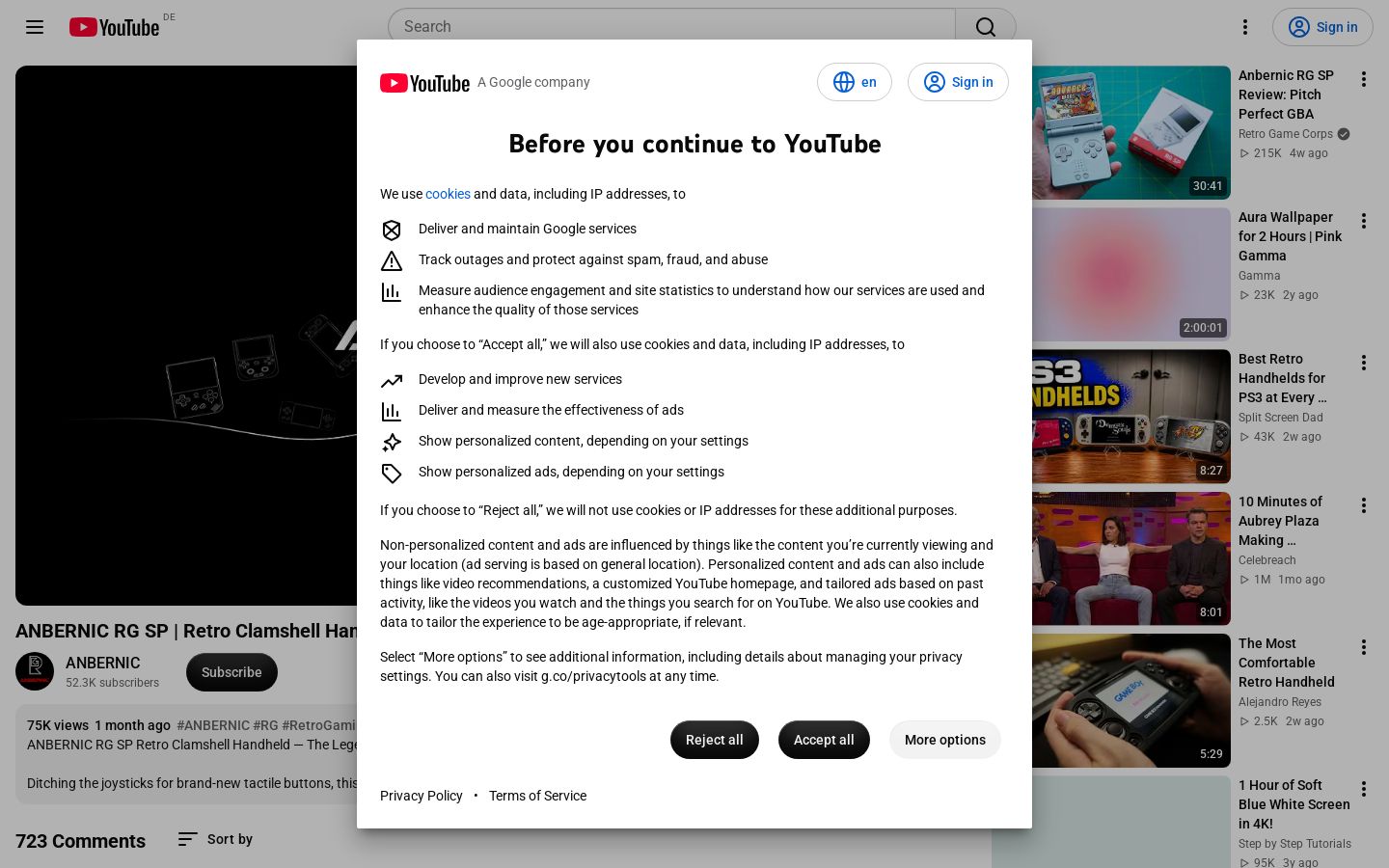Open Anbernic RG SP Review video thumbnail
This screenshot has height=868, width=1389.
point(1130,132)
